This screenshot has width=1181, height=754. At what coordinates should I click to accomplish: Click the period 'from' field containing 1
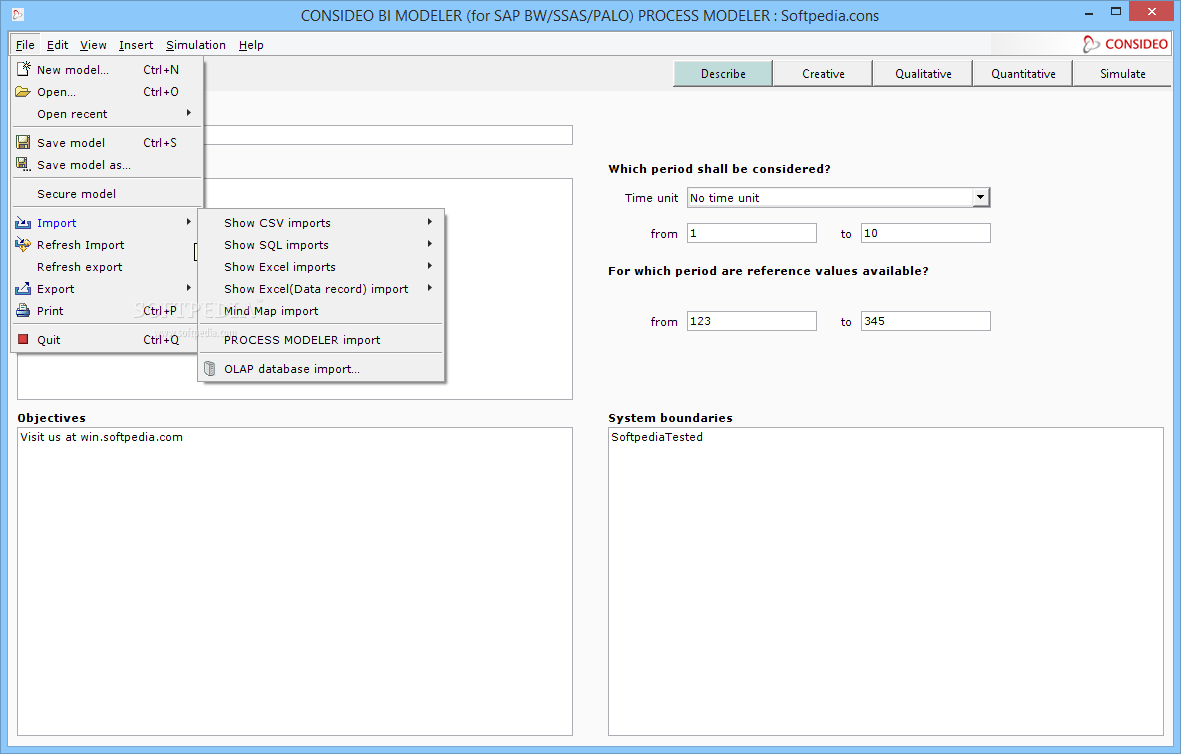click(x=752, y=233)
